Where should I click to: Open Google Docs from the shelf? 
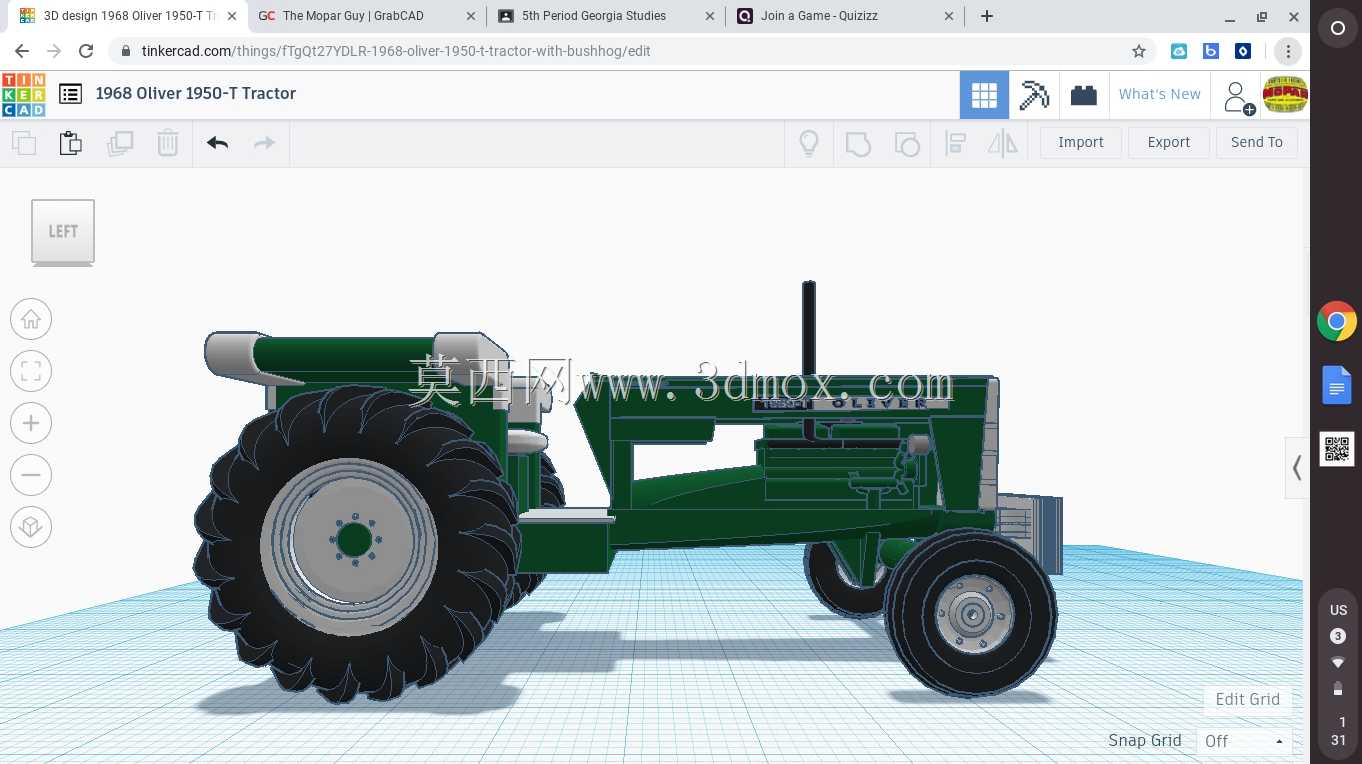point(1337,386)
